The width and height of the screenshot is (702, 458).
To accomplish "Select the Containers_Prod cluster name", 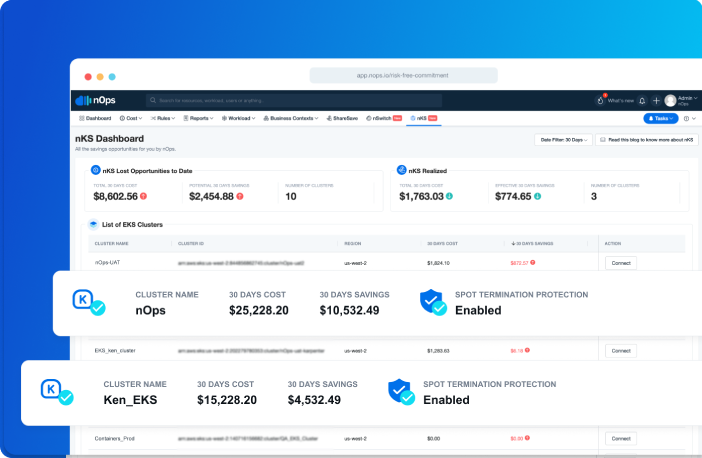I will 115,438.
